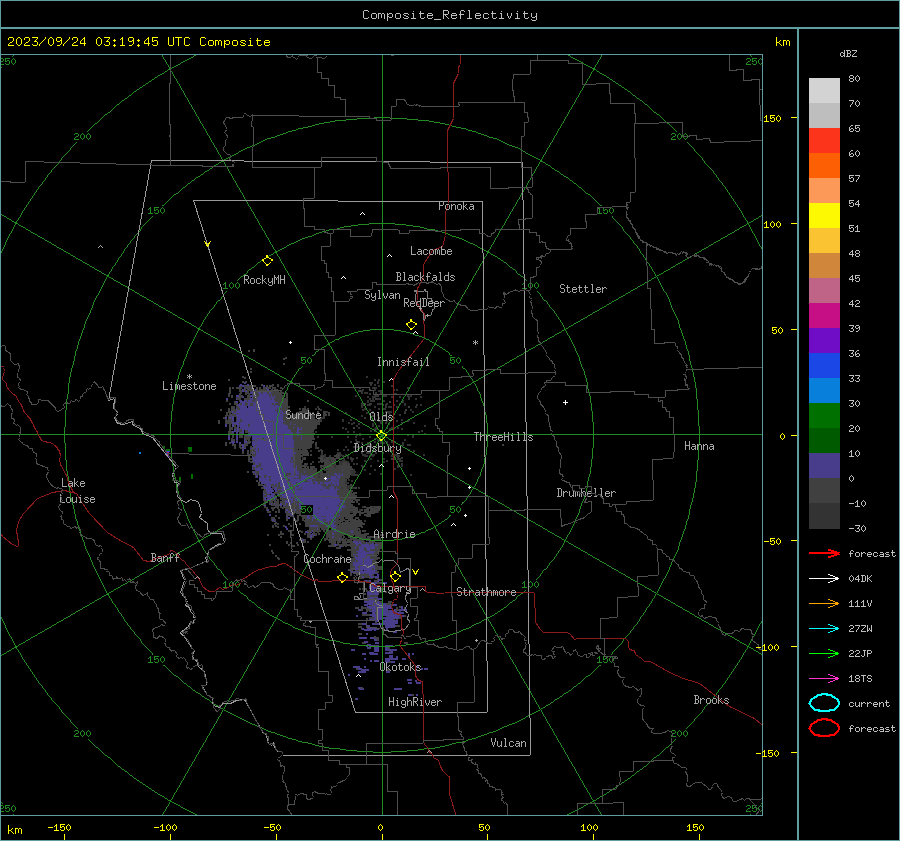This screenshot has width=900, height=841.
Task: Click the white asterisk above Limestone
Action: pyautogui.click(x=189, y=377)
